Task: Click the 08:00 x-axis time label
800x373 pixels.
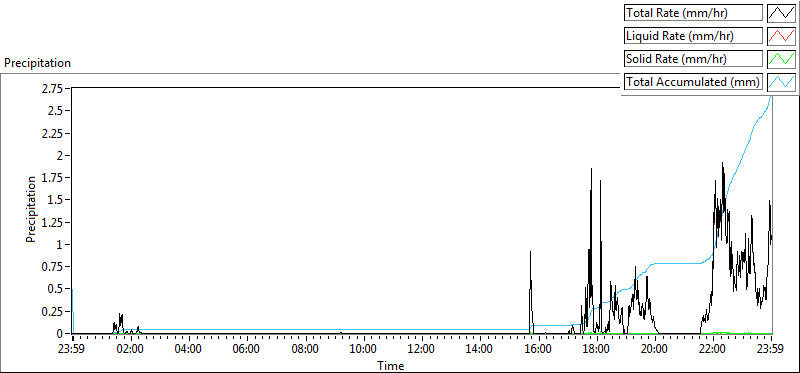Action: pos(306,350)
